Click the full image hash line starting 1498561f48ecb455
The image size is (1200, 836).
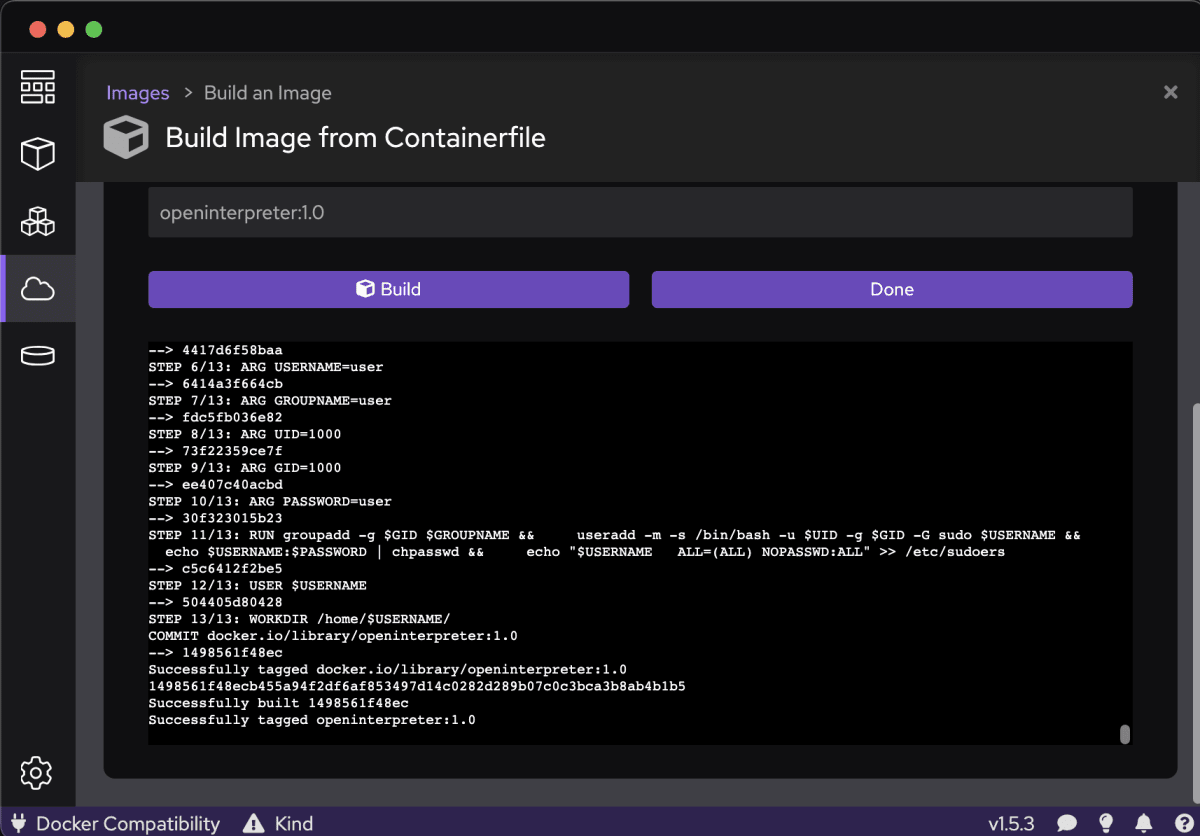pos(417,686)
